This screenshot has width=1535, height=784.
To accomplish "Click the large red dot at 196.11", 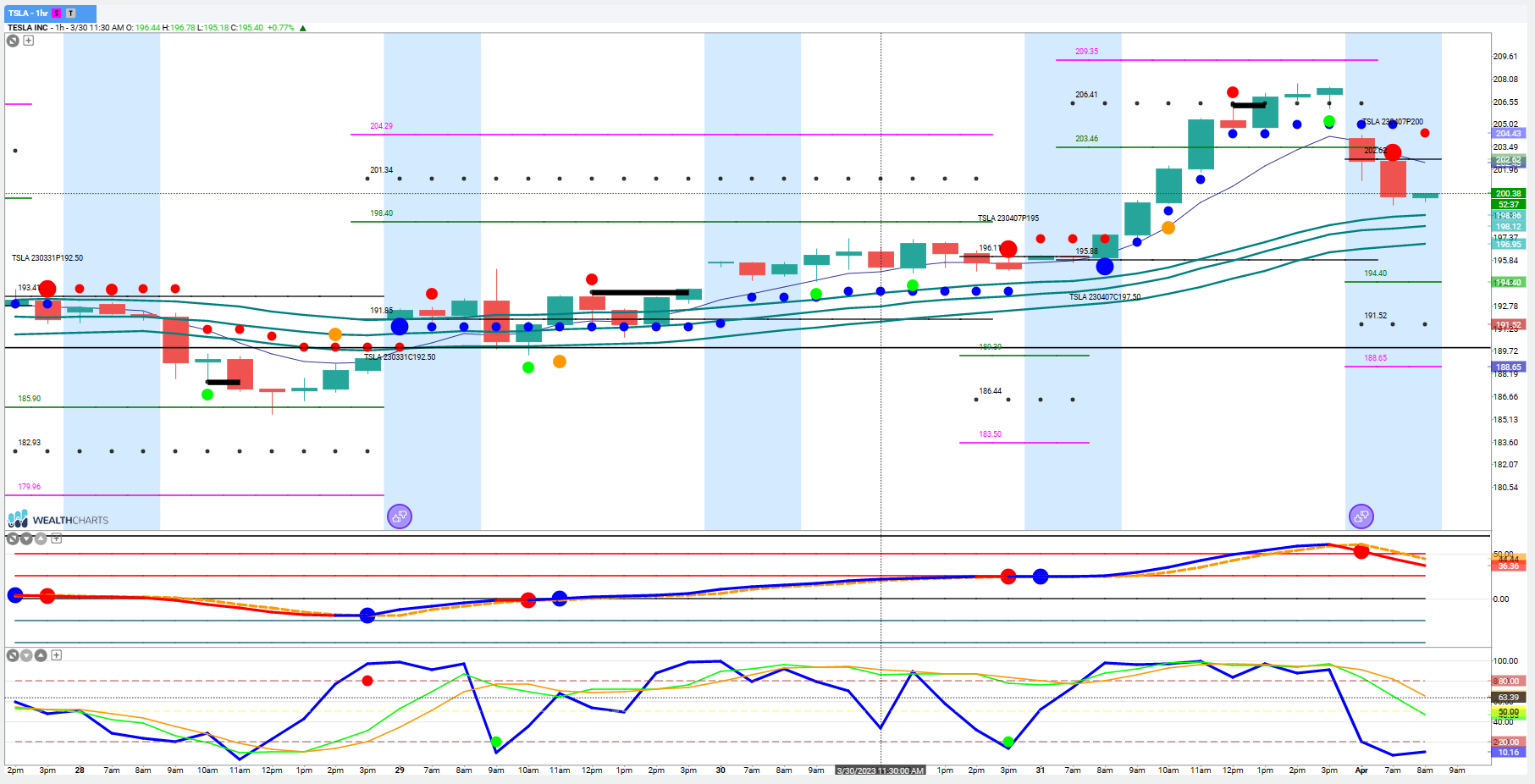I will click(1008, 249).
